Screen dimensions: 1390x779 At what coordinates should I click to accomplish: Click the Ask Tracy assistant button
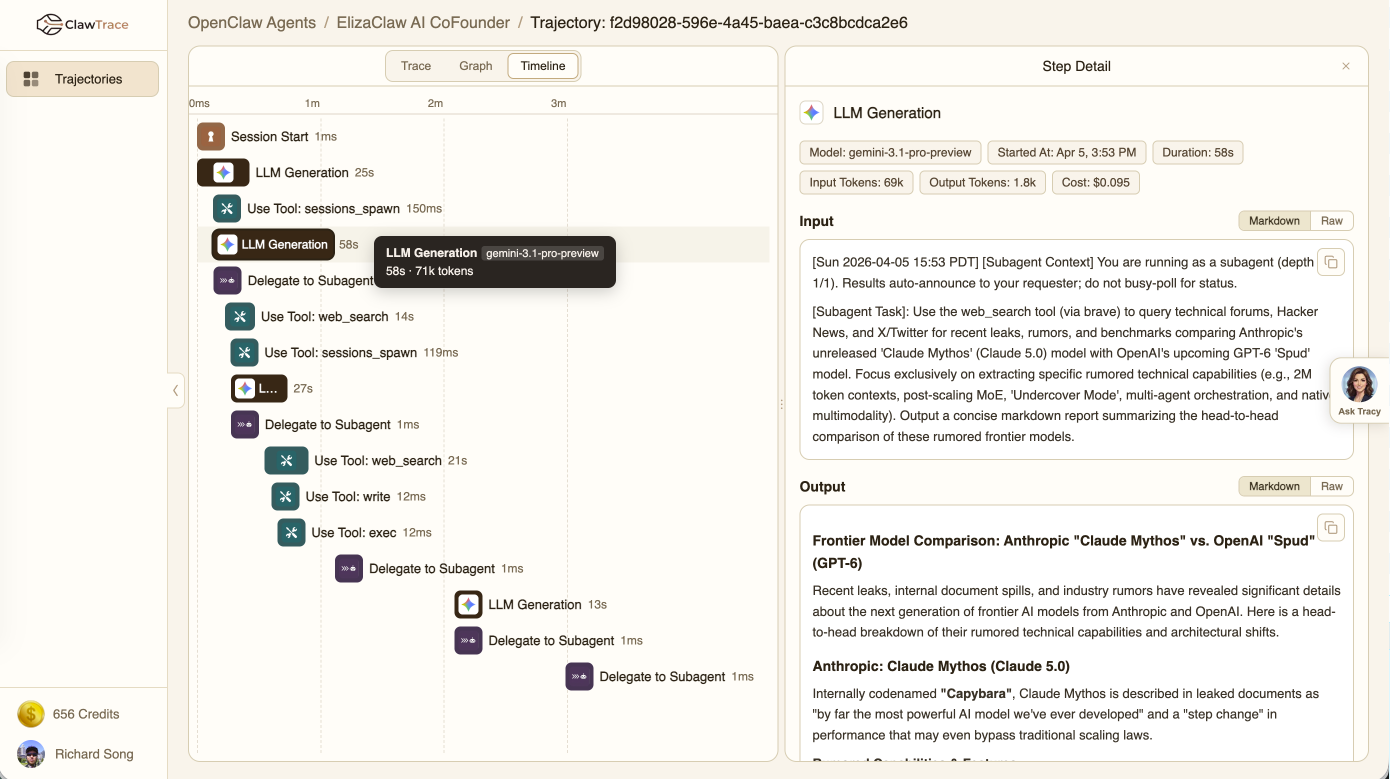1360,388
